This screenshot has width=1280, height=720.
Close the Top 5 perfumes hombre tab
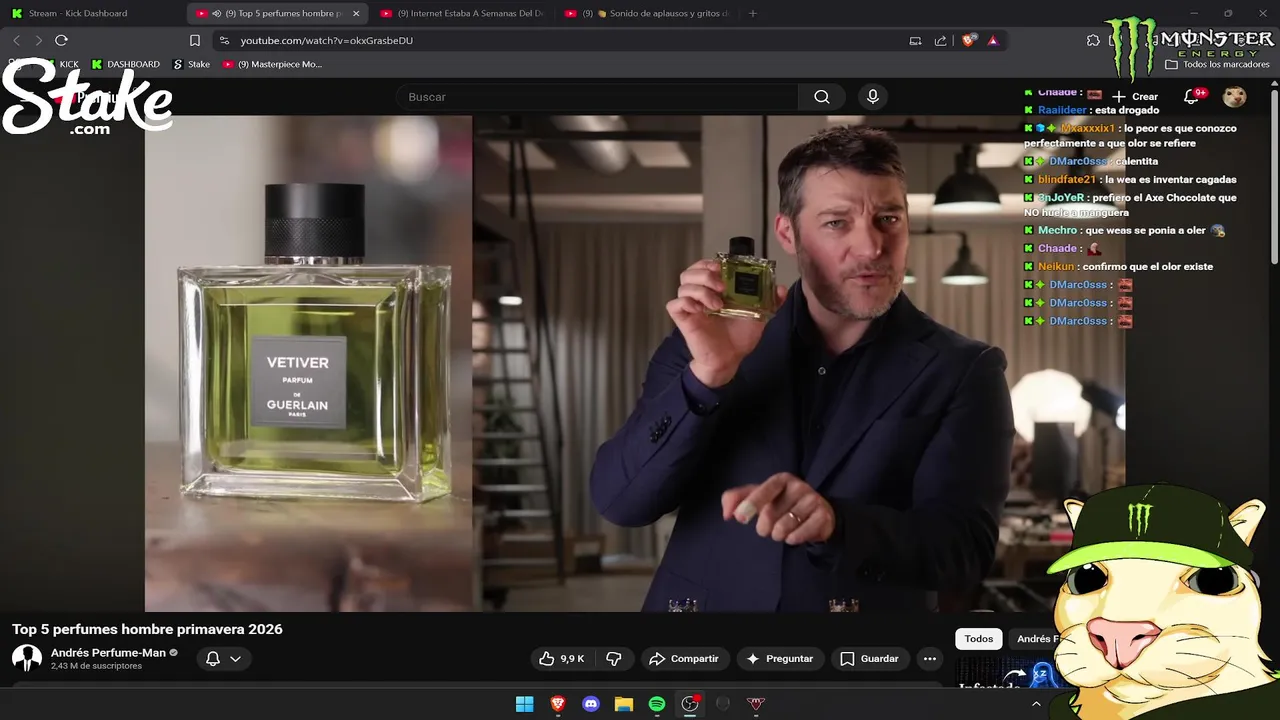356,13
